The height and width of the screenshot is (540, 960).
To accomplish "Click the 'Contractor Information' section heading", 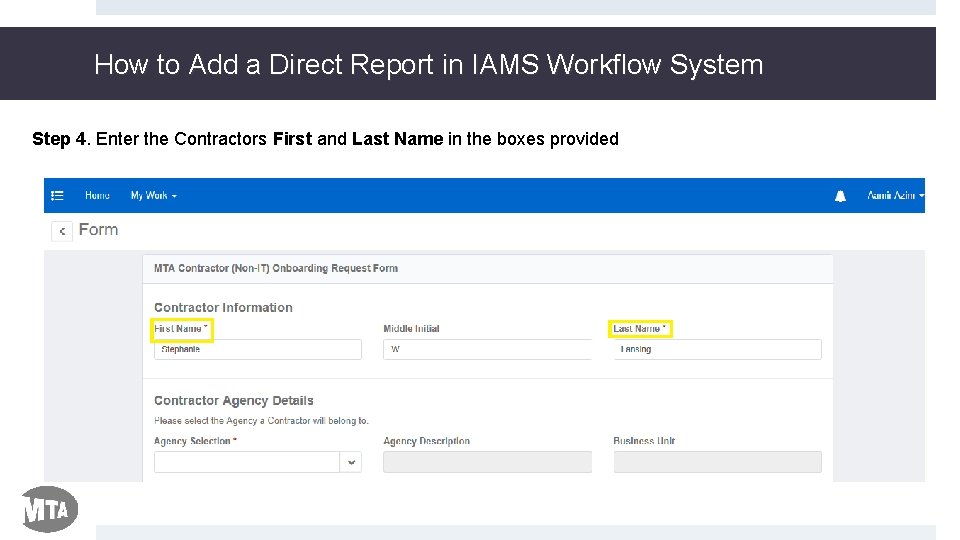I will coord(223,307).
